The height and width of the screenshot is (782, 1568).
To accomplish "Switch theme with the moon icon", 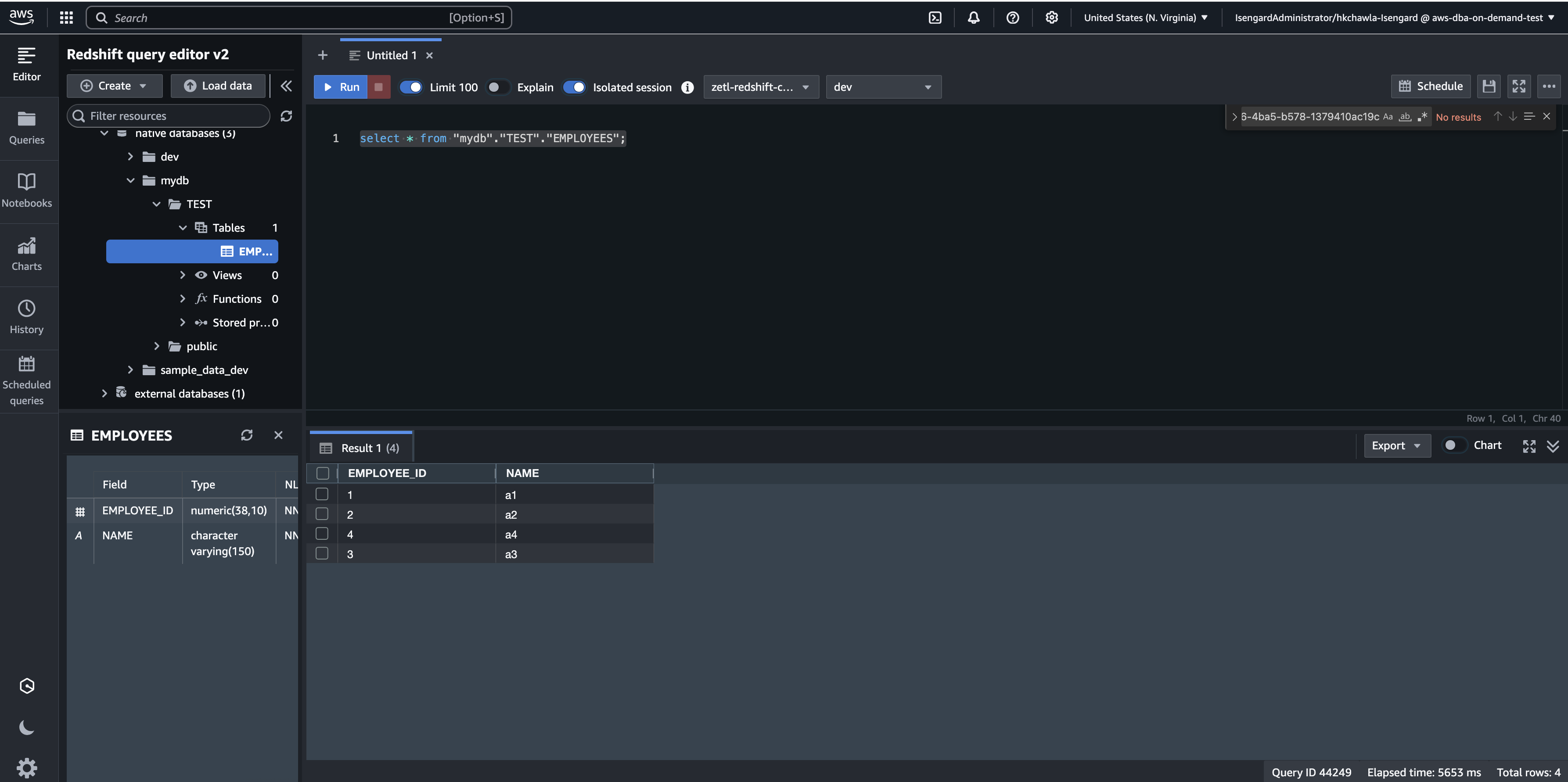I will pyautogui.click(x=27, y=727).
